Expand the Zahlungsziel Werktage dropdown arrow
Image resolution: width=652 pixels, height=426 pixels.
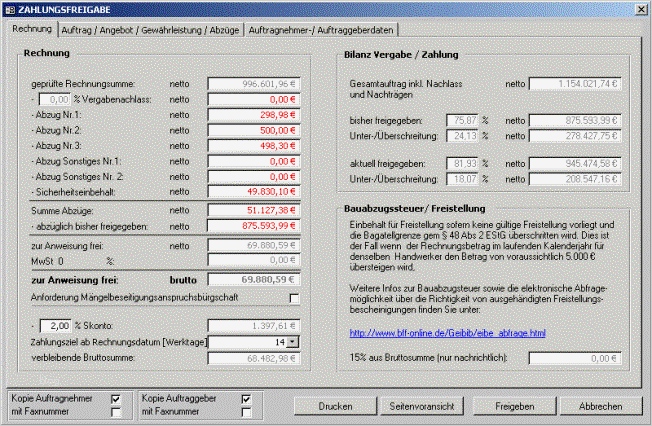pyautogui.click(x=293, y=342)
